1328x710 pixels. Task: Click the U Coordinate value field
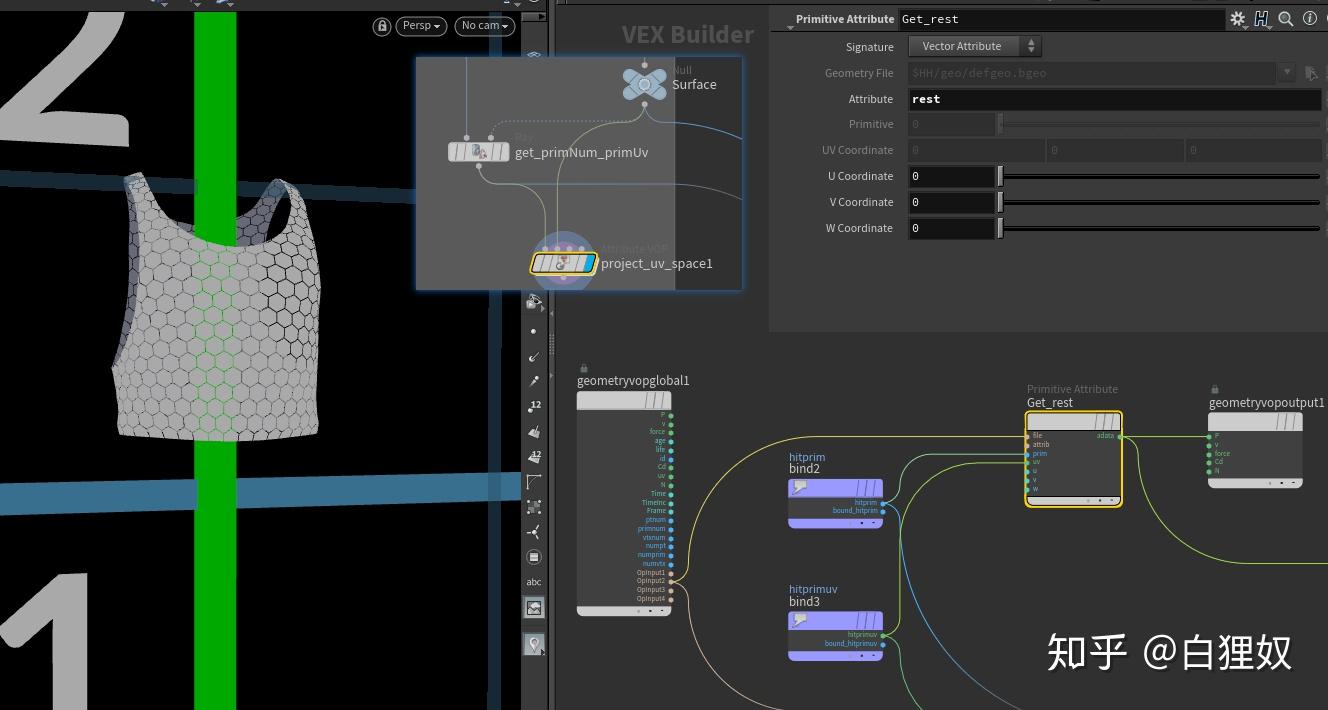click(952, 176)
